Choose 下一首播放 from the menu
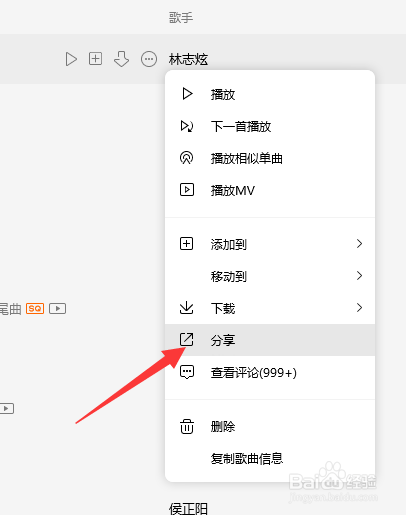The width and height of the screenshot is (406, 515). tap(270, 126)
